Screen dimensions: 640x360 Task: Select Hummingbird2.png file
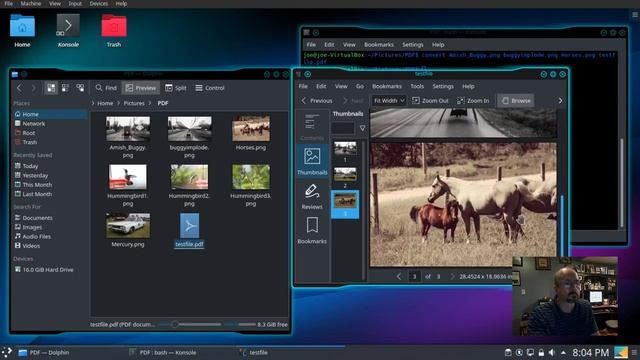click(189, 186)
